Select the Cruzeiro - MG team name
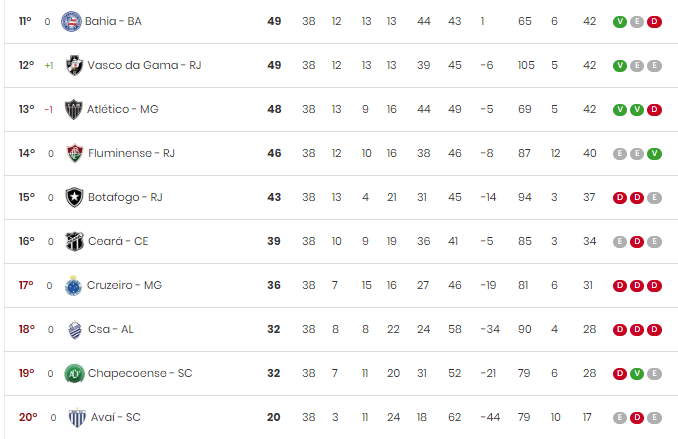This screenshot has width=678, height=439. click(x=124, y=285)
